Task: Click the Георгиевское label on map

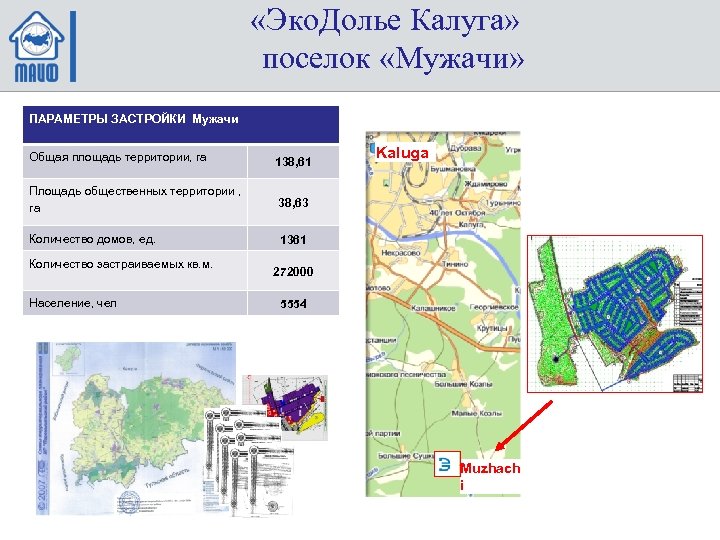Action: [x=494, y=307]
